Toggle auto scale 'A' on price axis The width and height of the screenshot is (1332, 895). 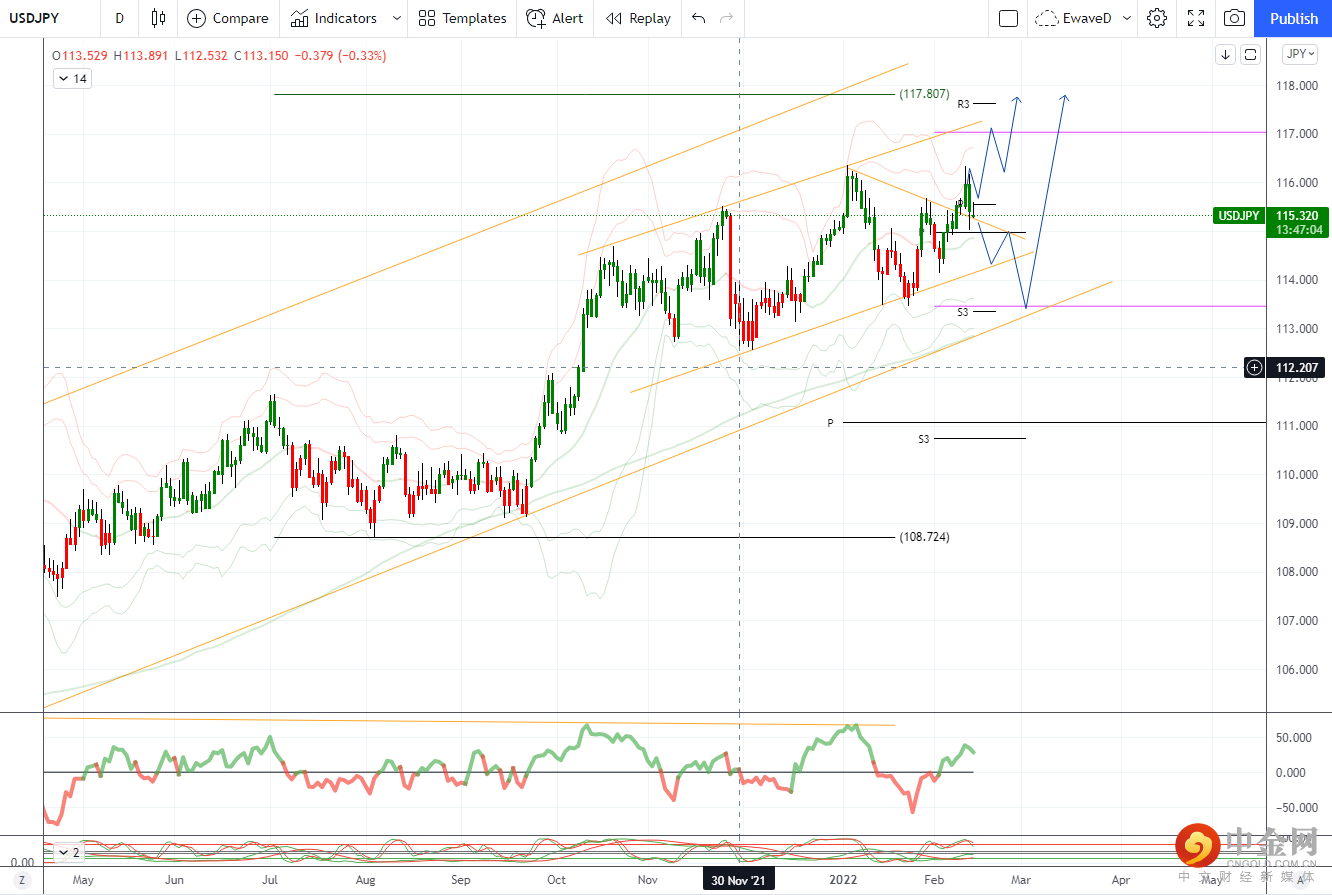click(1300, 881)
